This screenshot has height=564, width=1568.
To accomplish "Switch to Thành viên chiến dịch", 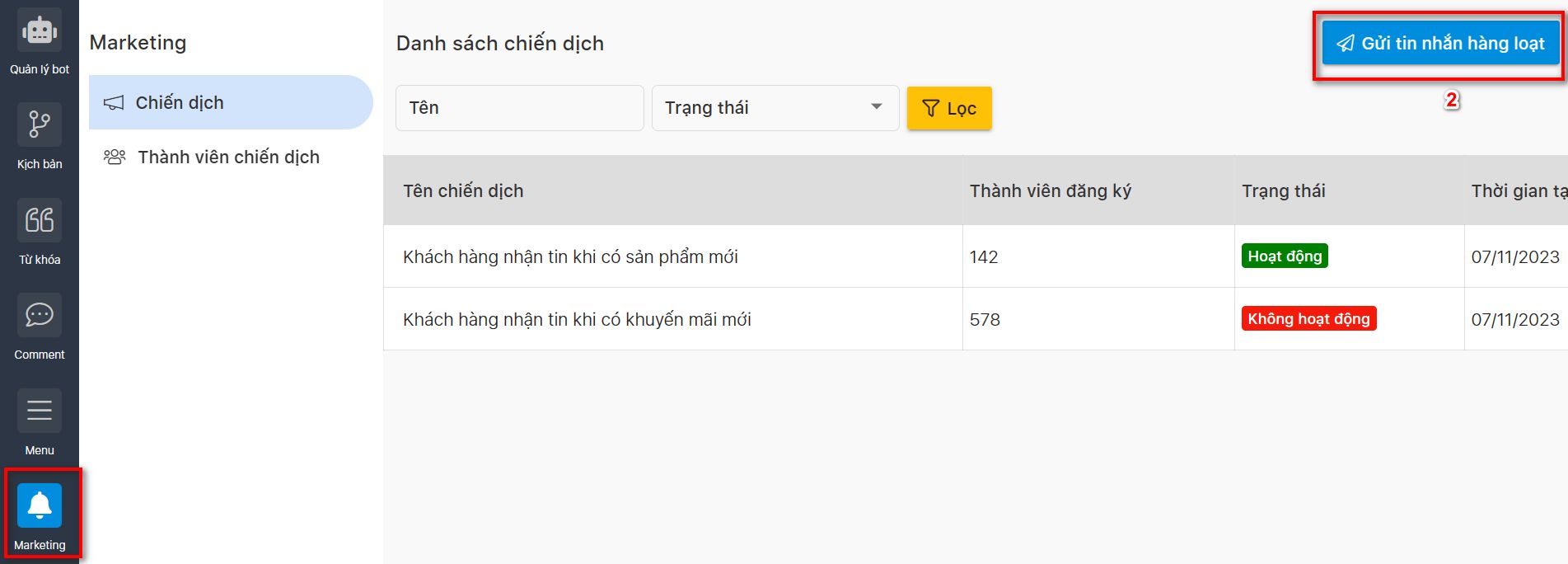I will (x=228, y=157).
